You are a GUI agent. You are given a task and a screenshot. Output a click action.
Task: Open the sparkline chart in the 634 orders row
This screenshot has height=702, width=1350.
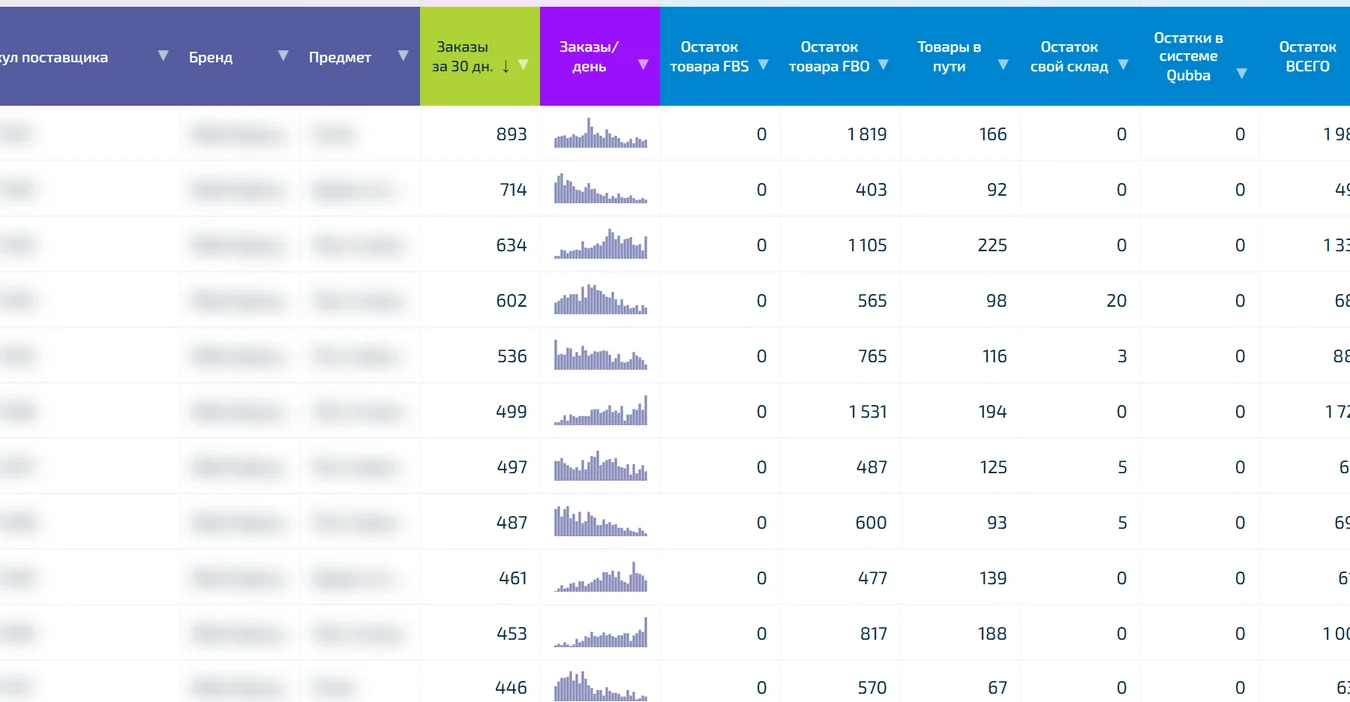601,244
